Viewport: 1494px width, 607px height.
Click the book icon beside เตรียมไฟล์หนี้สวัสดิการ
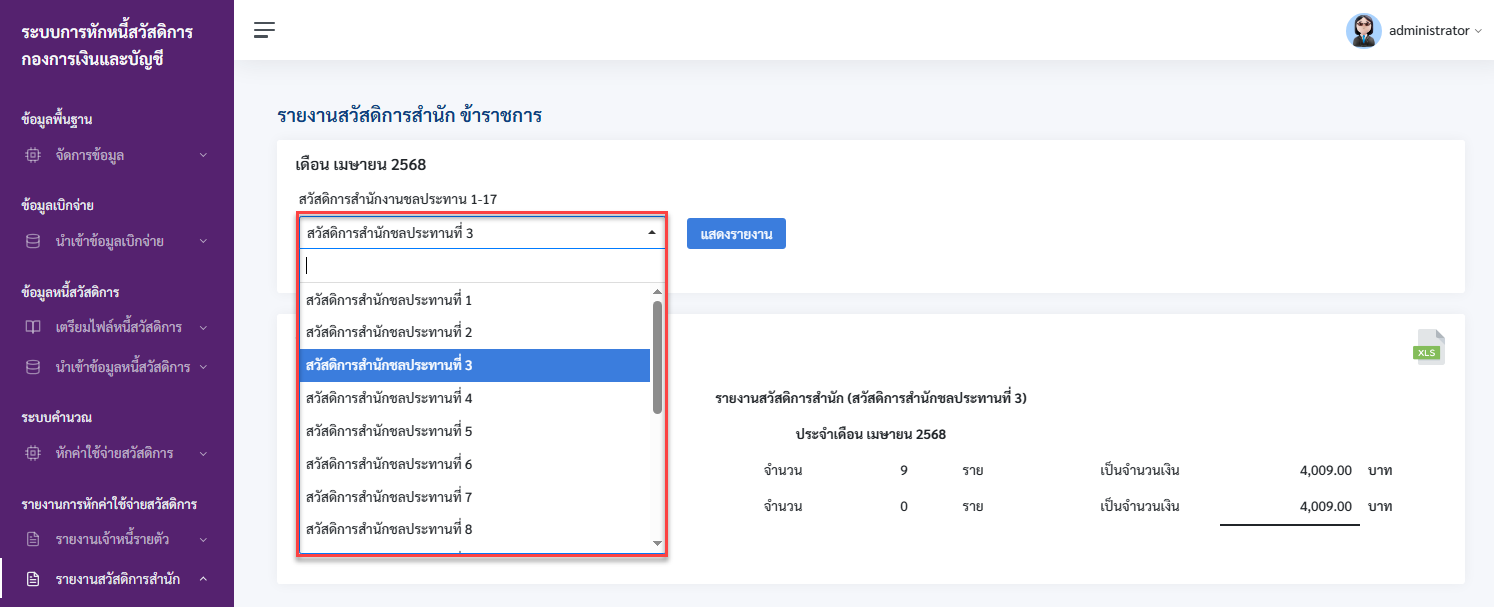(33, 327)
